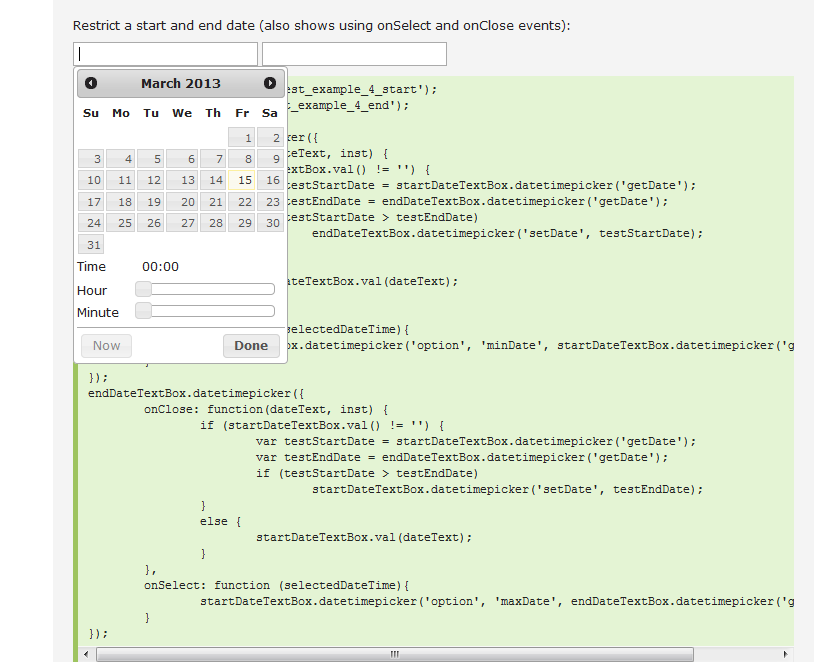Image resolution: width=829 pixels, height=662 pixels.
Task: Select March 12
Action: [x=150, y=180]
